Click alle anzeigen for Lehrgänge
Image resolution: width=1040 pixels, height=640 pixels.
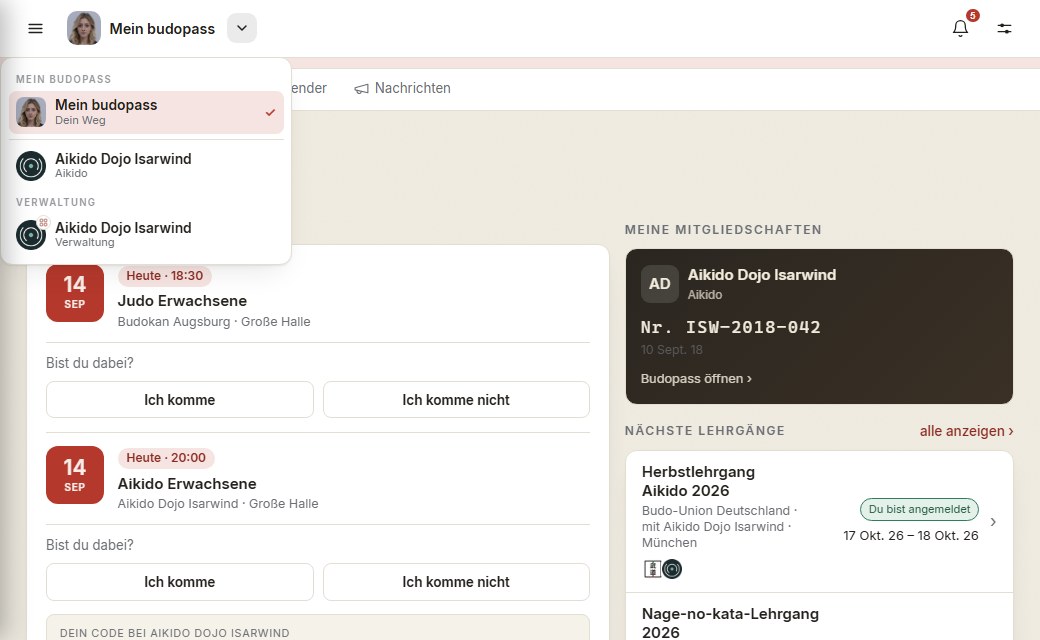click(x=966, y=431)
